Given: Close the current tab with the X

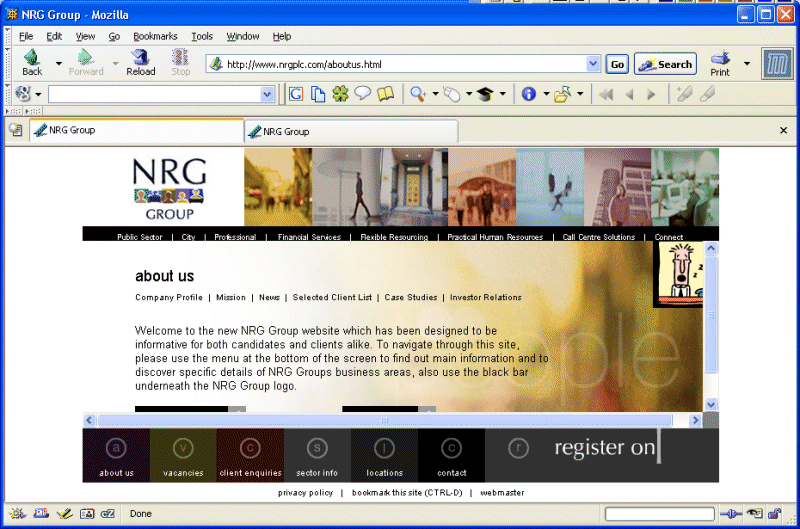Looking at the screenshot, I should tap(784, 131).
